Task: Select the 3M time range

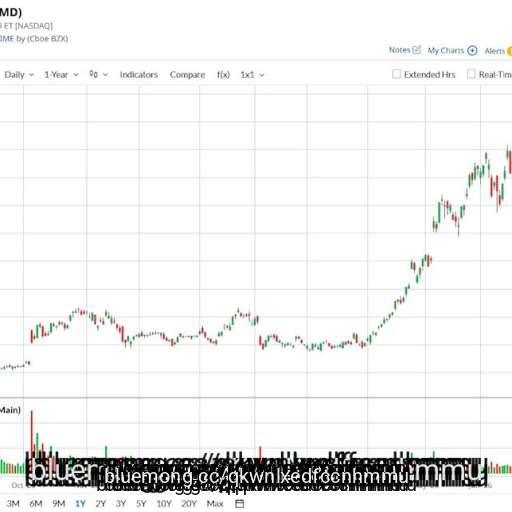Action: pos(13,503)
